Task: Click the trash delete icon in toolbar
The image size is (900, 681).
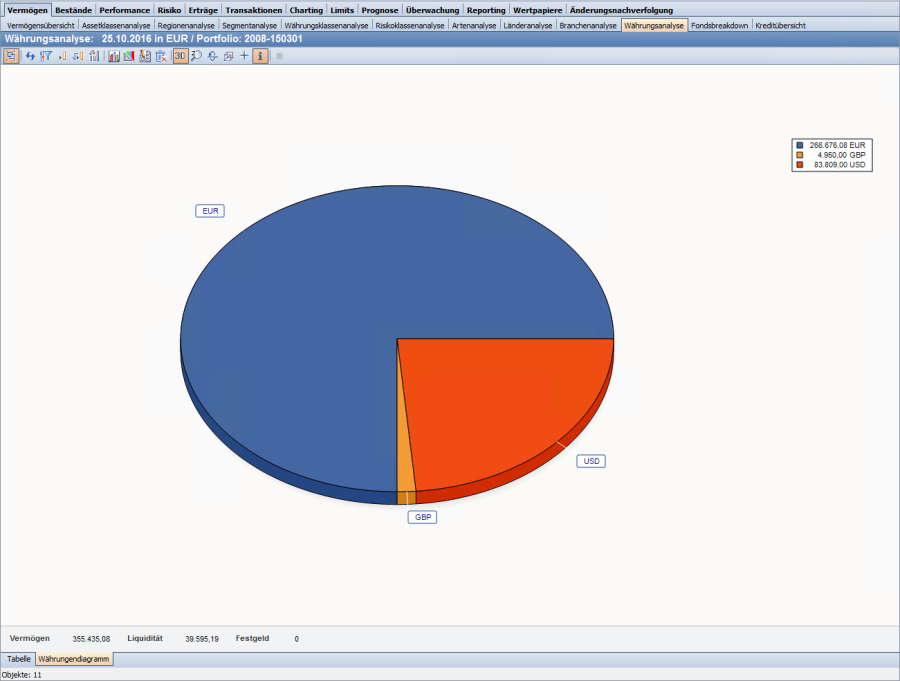Action: click(160, 56)
